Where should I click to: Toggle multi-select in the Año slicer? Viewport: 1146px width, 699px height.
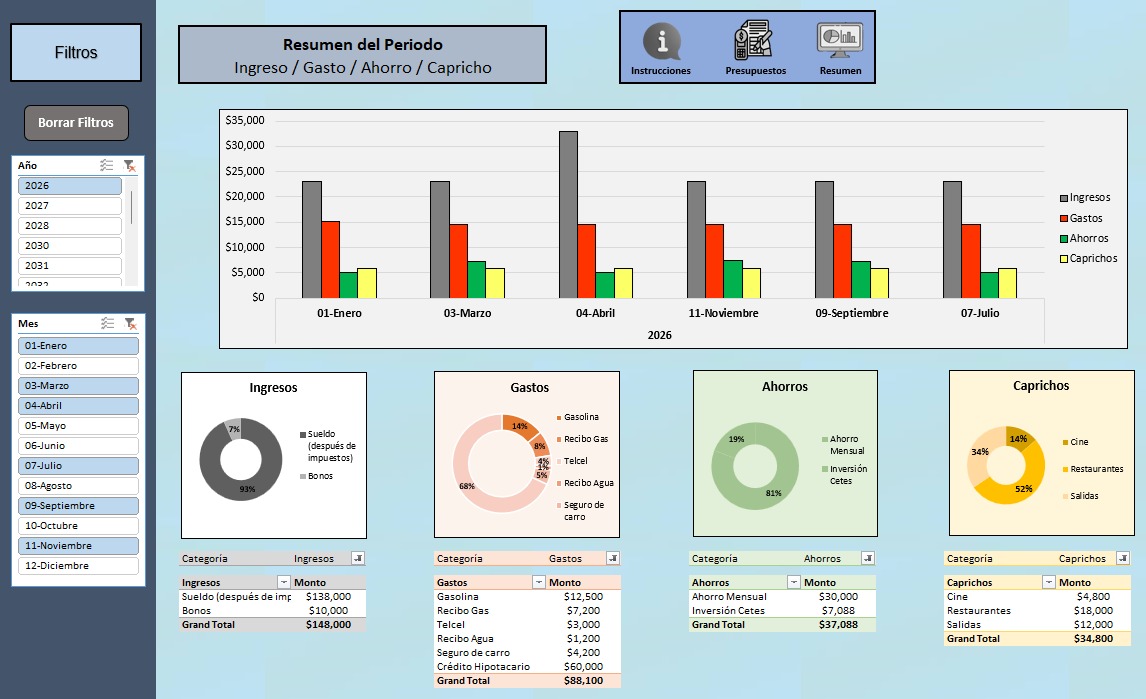(x=107, y=166)
